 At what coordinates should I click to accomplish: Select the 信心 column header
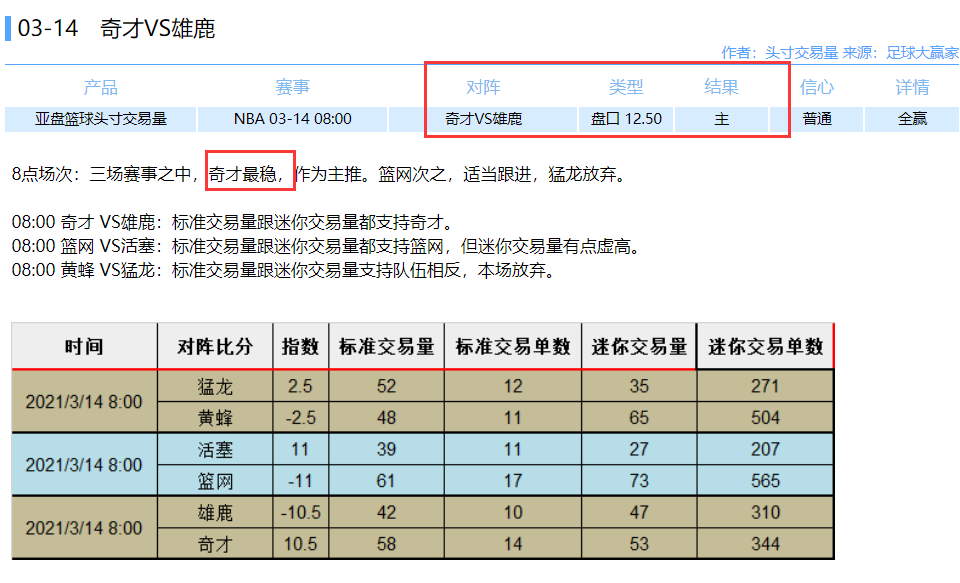coord(817,87)
